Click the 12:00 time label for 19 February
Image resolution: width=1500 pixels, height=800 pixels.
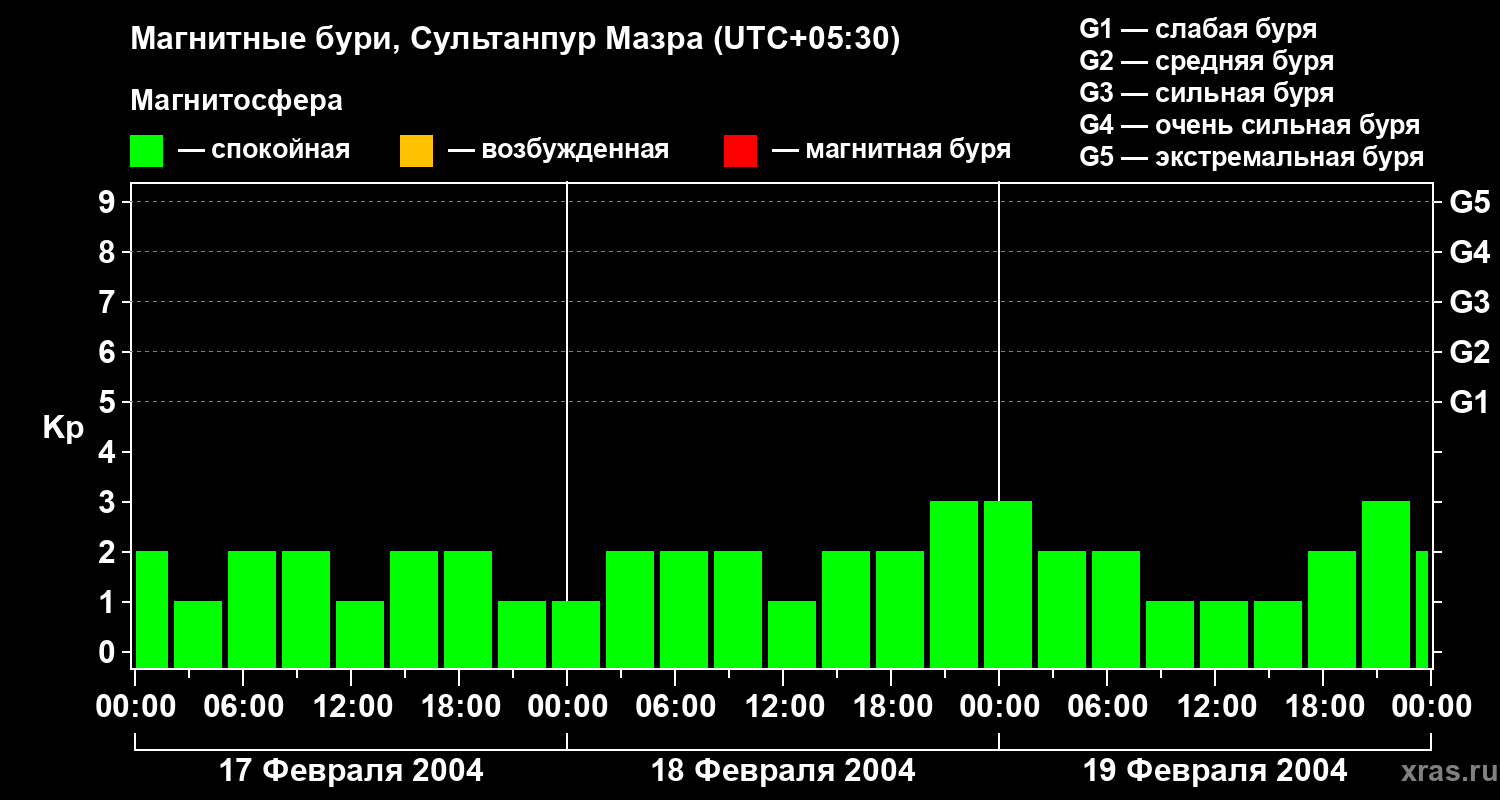(x=1215, y=707)
